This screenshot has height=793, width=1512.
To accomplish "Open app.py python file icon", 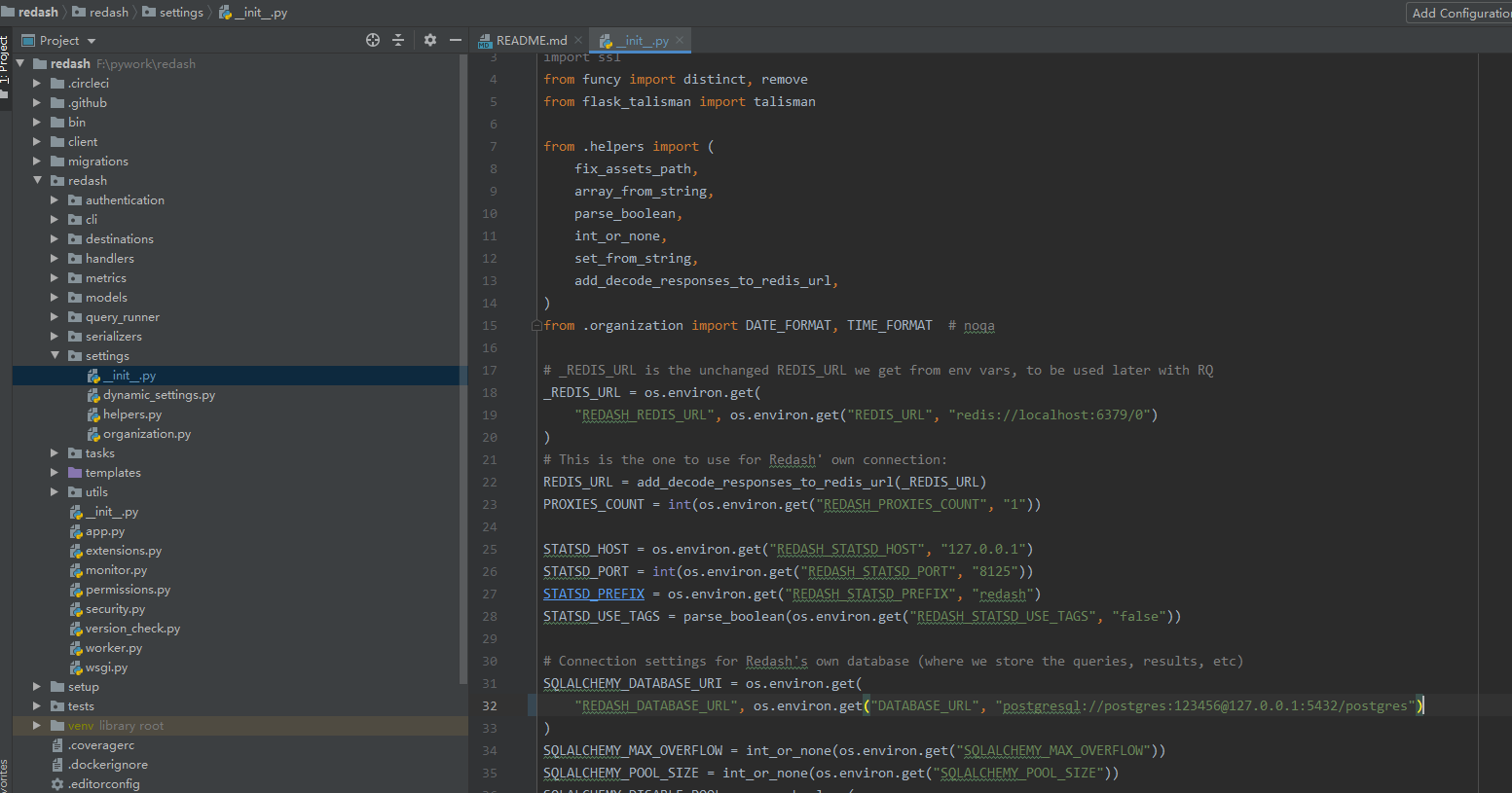I will pos(76,531).
